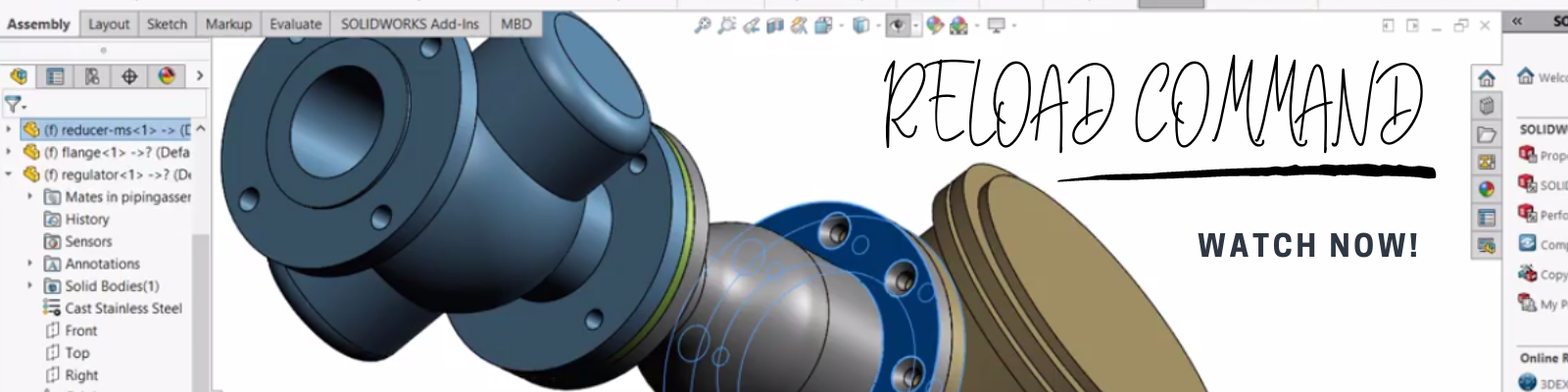Click the Edit Appearance icon
Viewport: 1568px width, 392px height.
(935, 25)
